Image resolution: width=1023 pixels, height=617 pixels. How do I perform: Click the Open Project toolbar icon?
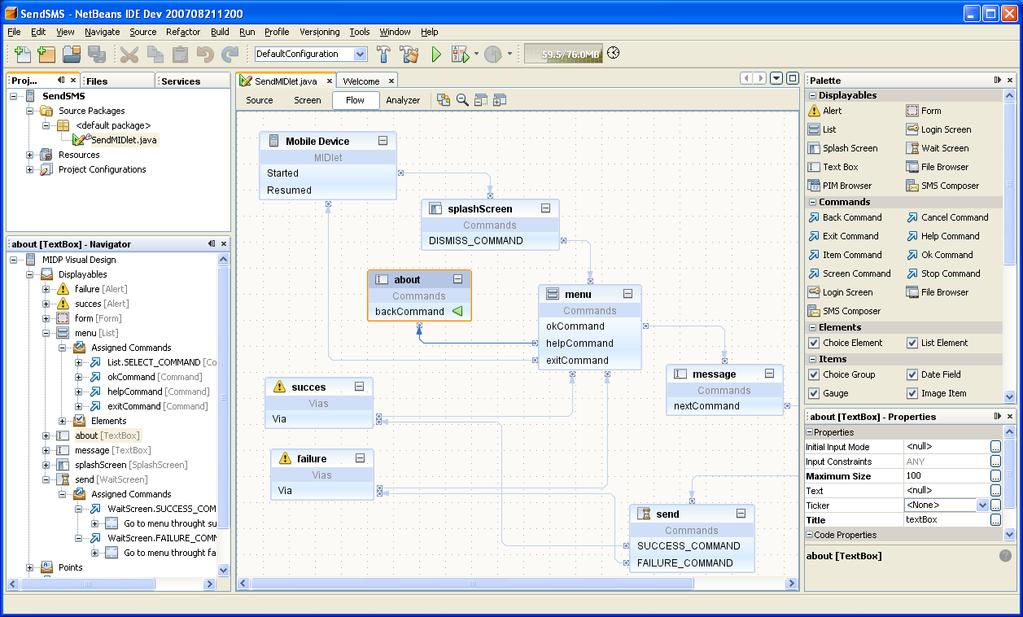(x=72, y=54)
